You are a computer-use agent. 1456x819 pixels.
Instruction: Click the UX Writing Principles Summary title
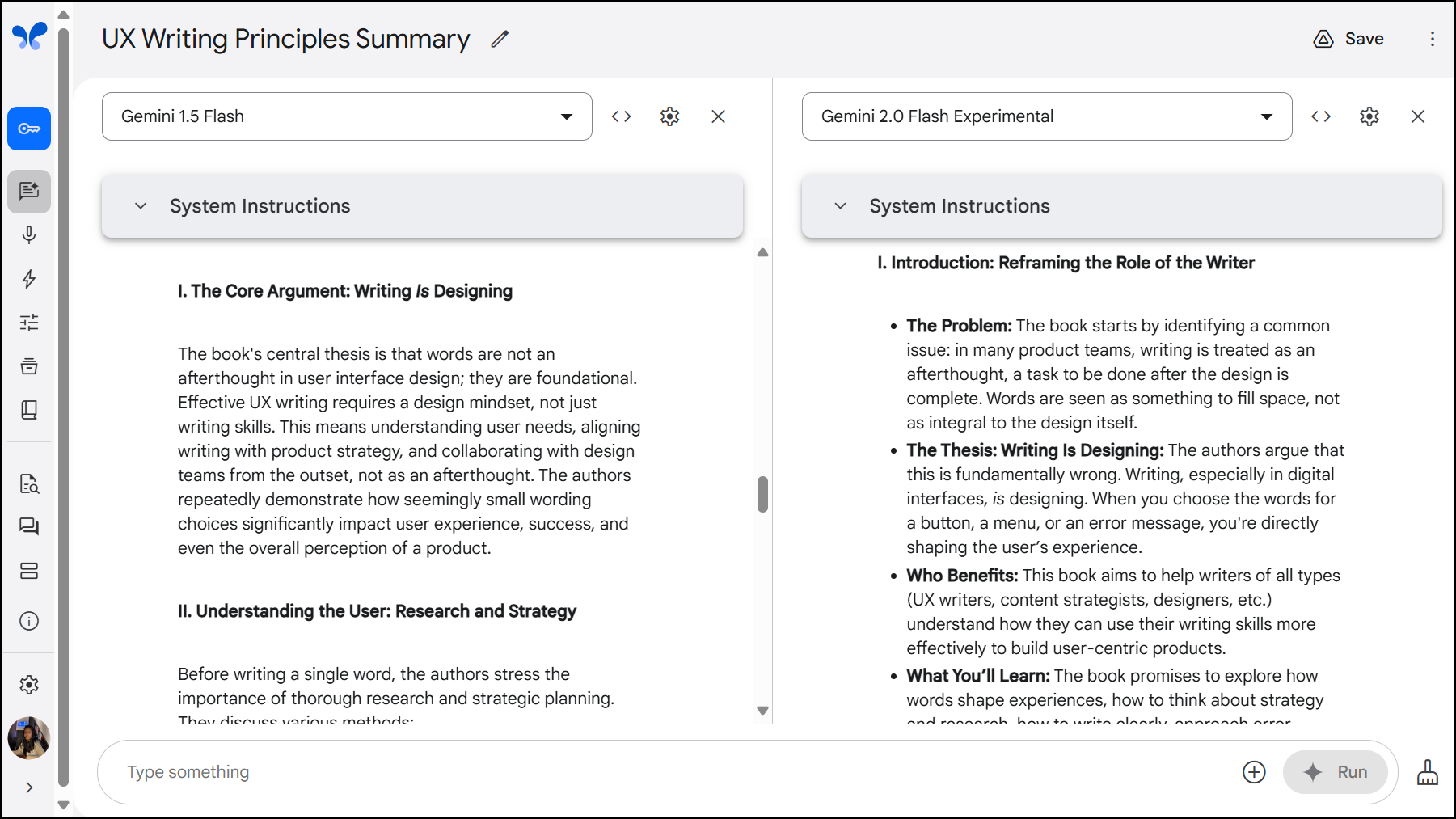(286, 39)
